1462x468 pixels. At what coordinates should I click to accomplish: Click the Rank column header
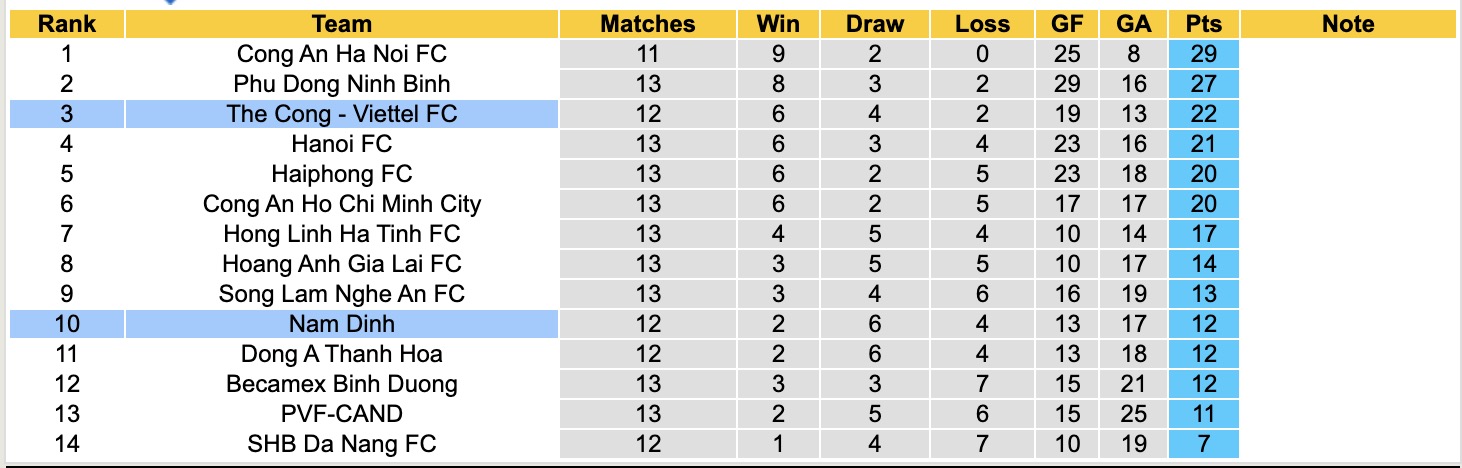click(x=66, y=24)
